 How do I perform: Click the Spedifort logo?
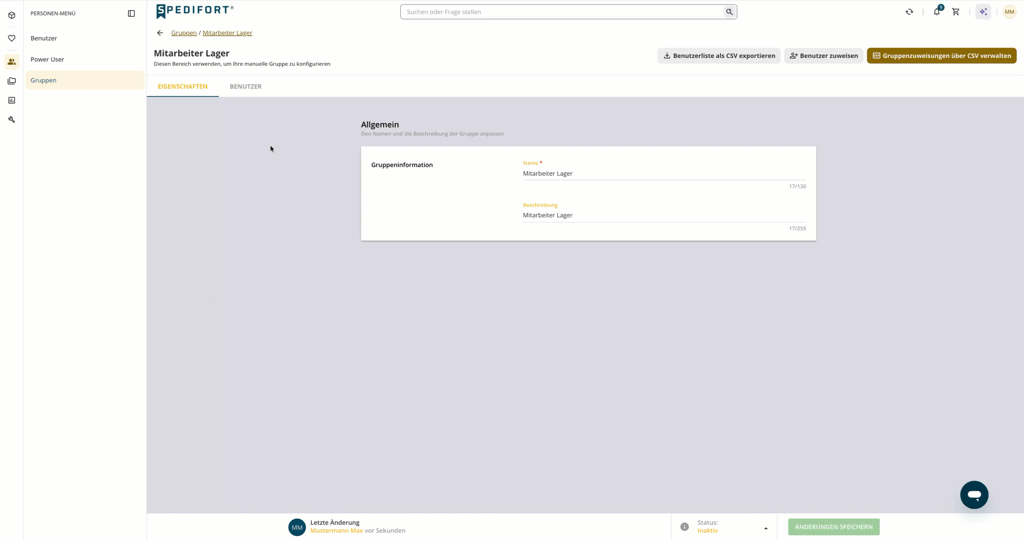tap(195, 11)
